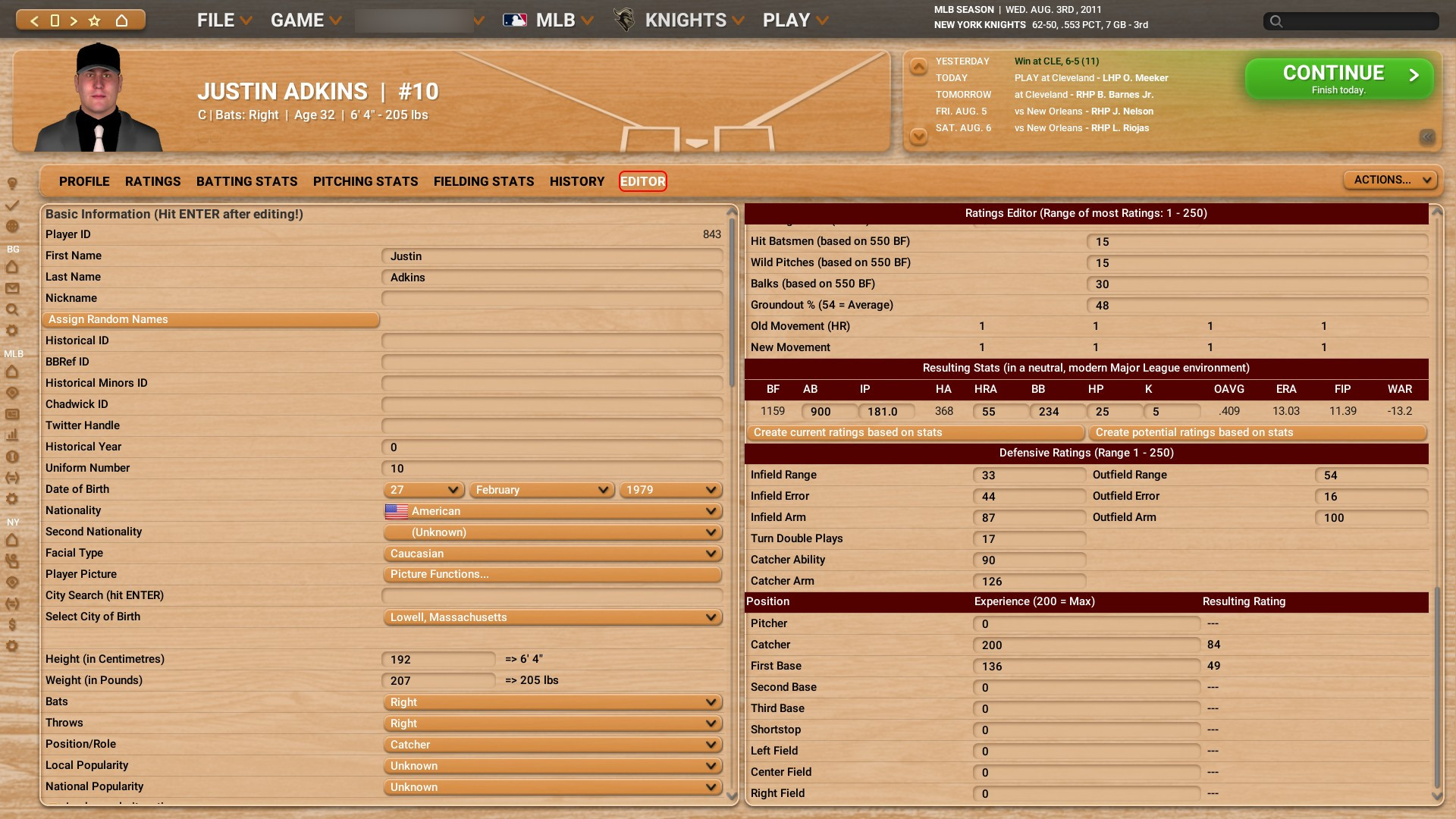Click the star bookmark icon
The image size is (1456, 819).
click(95, 20)
